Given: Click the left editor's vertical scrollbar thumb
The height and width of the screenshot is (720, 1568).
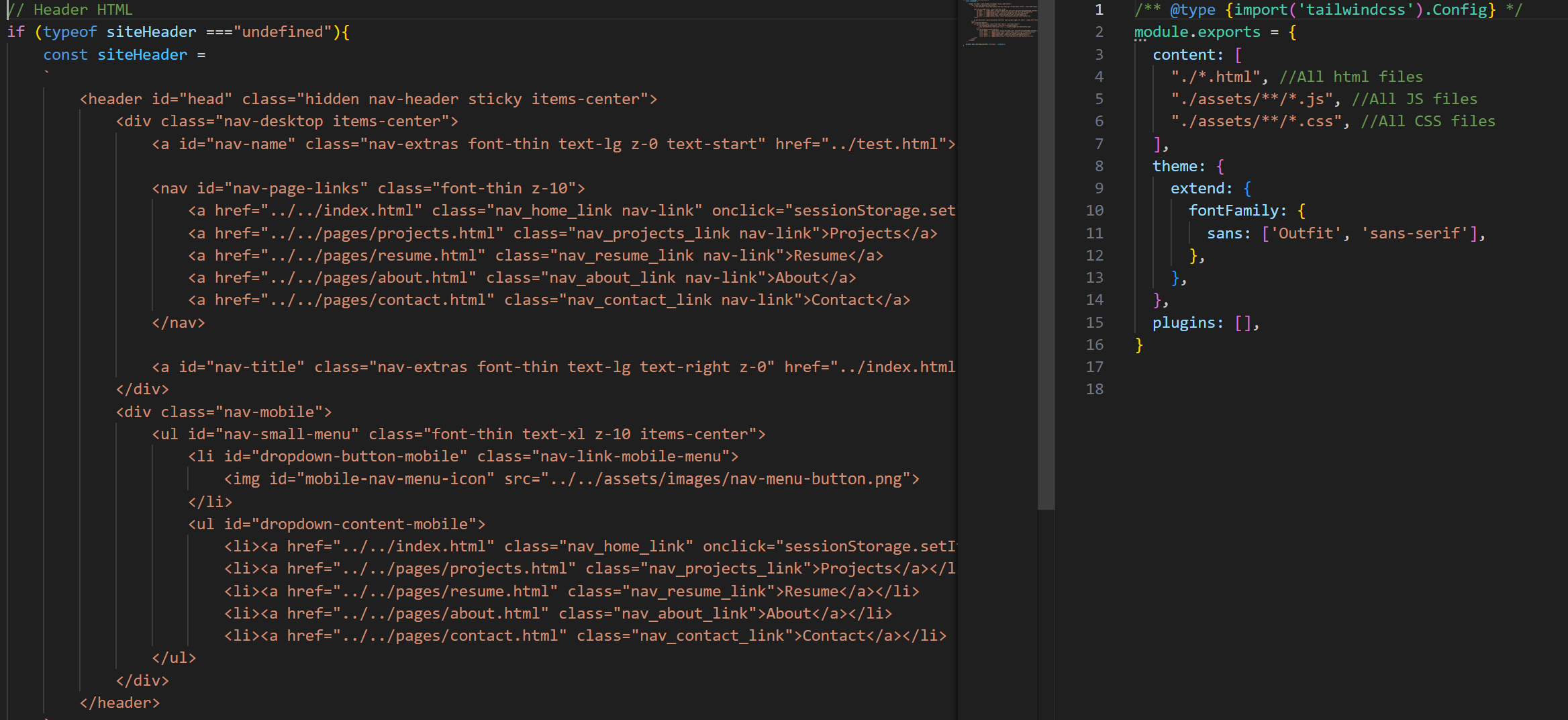Looking at the screenshot, I should (x=1045, y=254).
